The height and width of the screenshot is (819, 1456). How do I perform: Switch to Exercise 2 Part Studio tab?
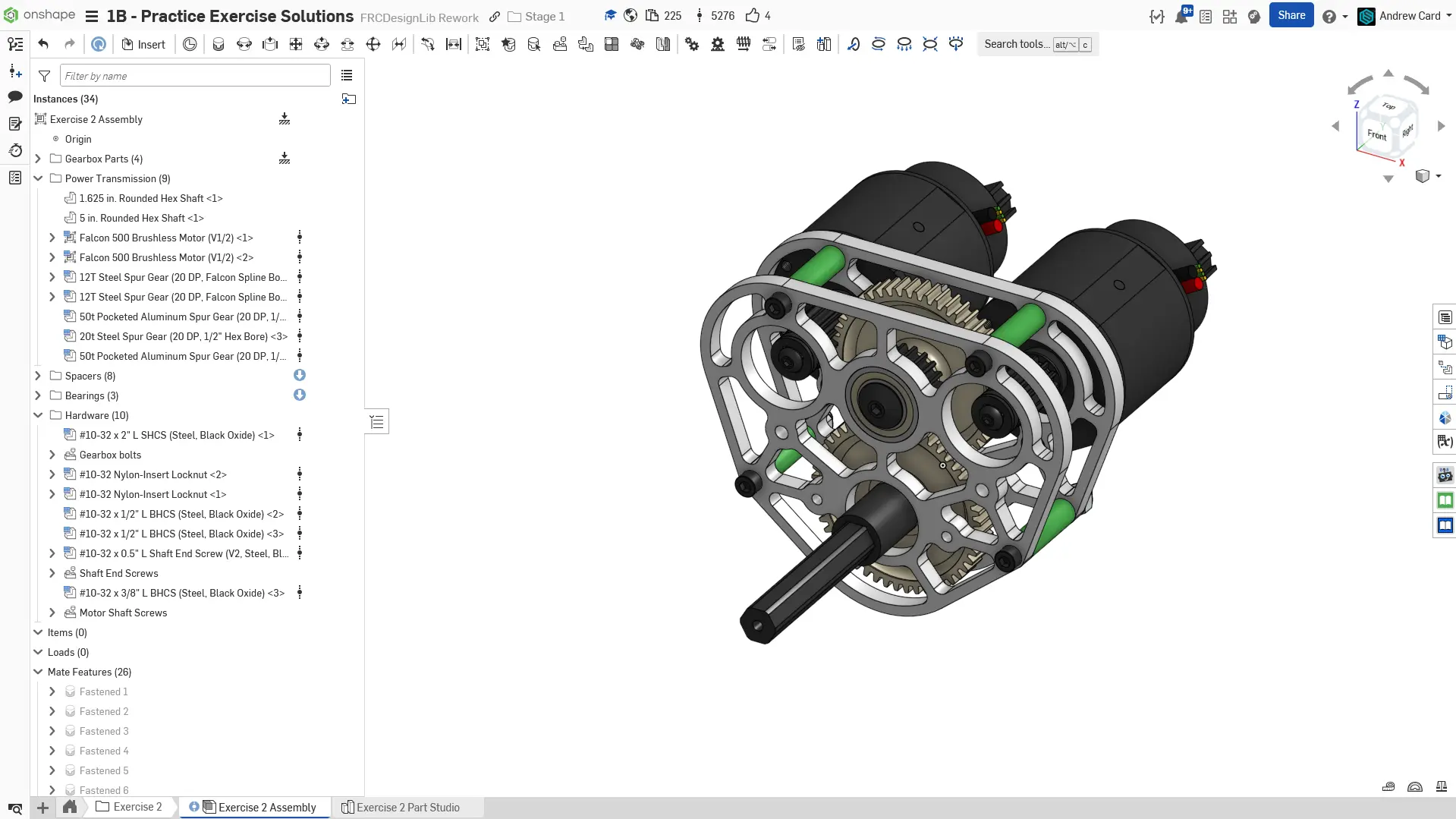pos(407,808)
